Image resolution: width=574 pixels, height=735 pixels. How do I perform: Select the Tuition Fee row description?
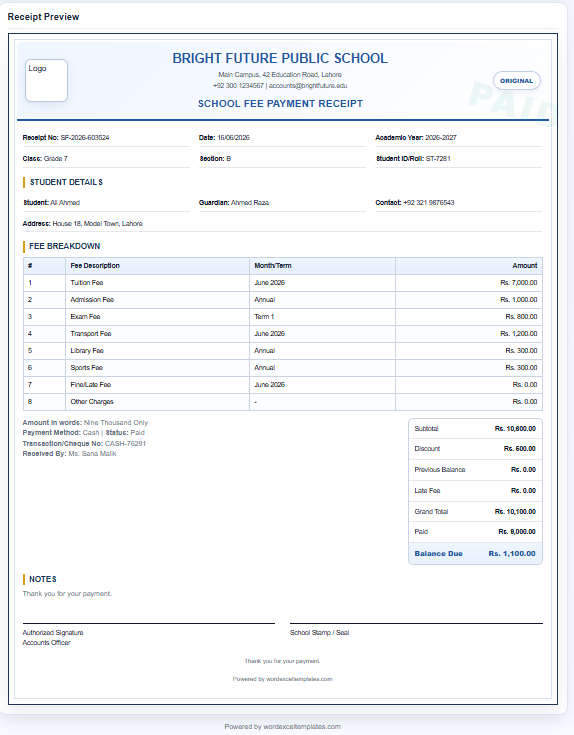point(87,283)
